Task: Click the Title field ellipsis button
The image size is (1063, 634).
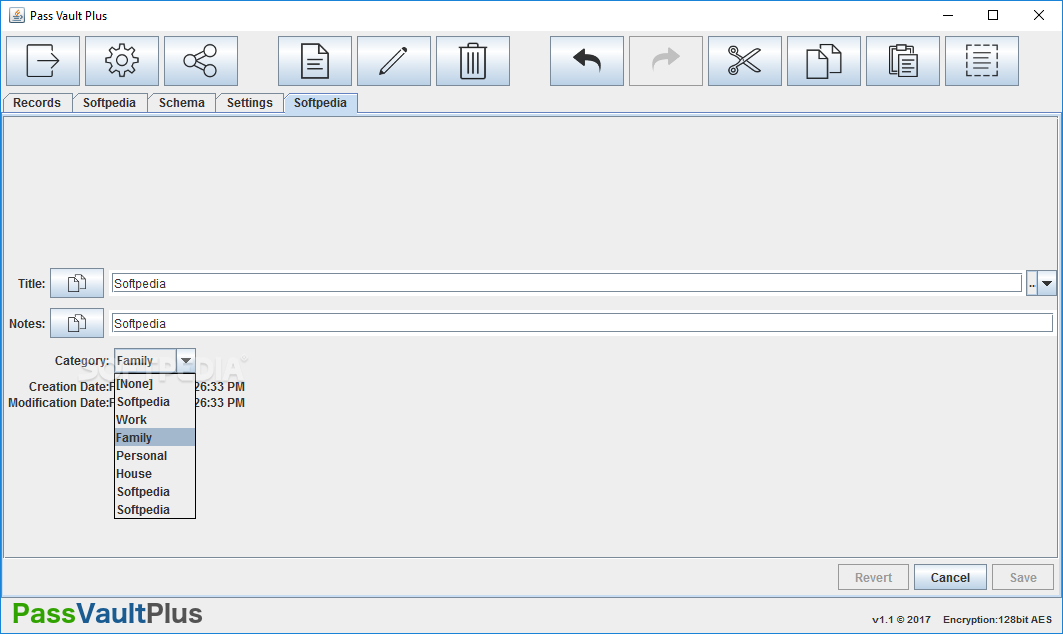Action: (1032, 283)
